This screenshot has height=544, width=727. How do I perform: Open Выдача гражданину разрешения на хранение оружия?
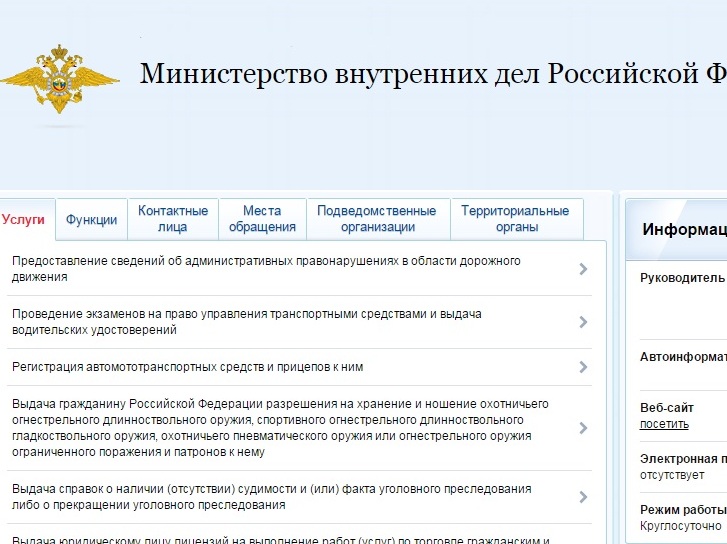pos(280,428)
